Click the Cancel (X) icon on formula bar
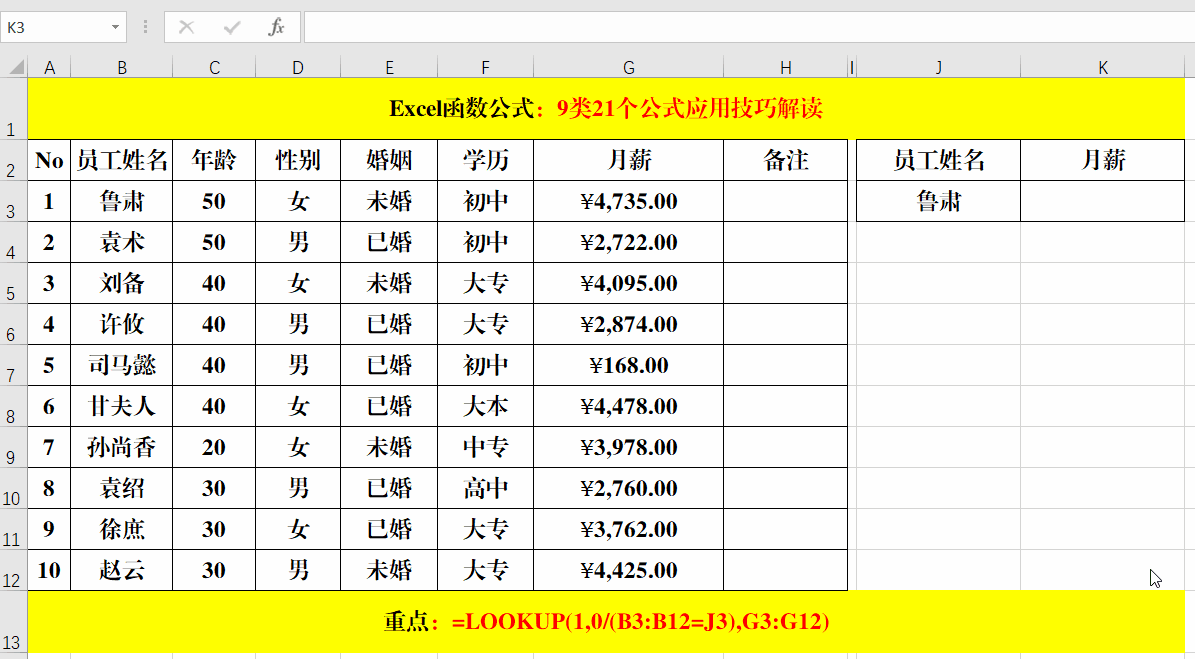The width and height of the screenshot is (1195, 659). pyautogui.click(x=185, y=27)
